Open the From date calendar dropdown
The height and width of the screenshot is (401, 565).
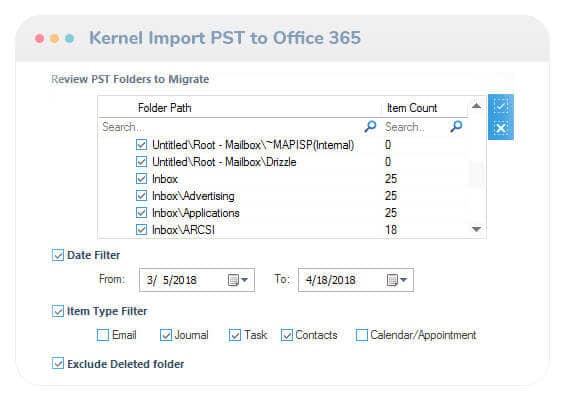click(238, 280)
